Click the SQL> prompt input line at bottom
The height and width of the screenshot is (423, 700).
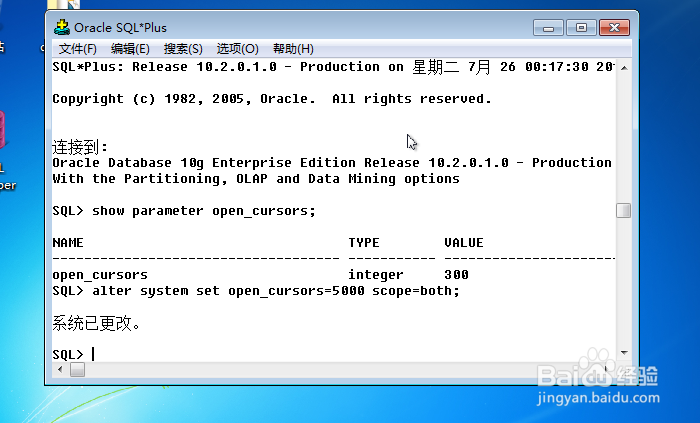(x=333, y=354)
